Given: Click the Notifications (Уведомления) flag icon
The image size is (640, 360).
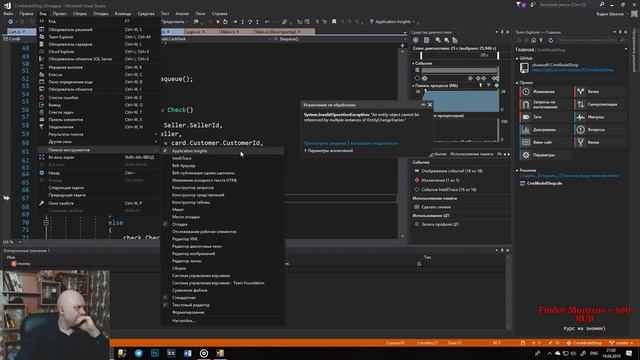Looking at the screenshot, I should (x=42, y=127).
